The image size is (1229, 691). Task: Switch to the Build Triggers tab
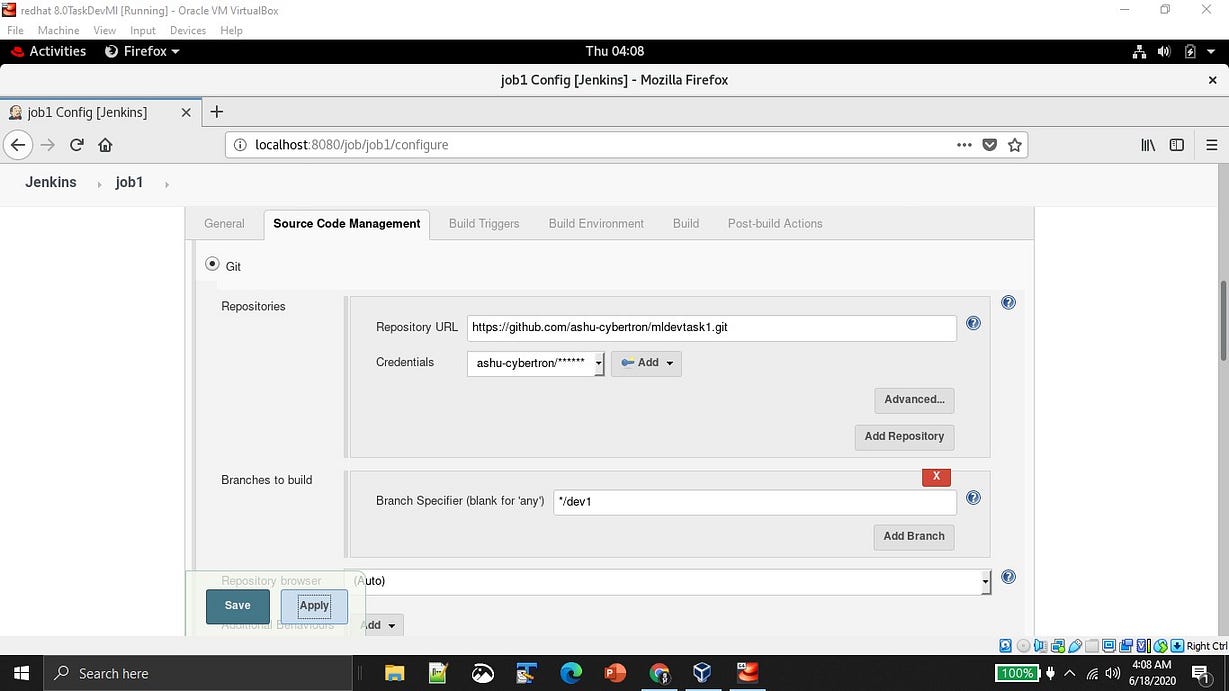(484, 224)
